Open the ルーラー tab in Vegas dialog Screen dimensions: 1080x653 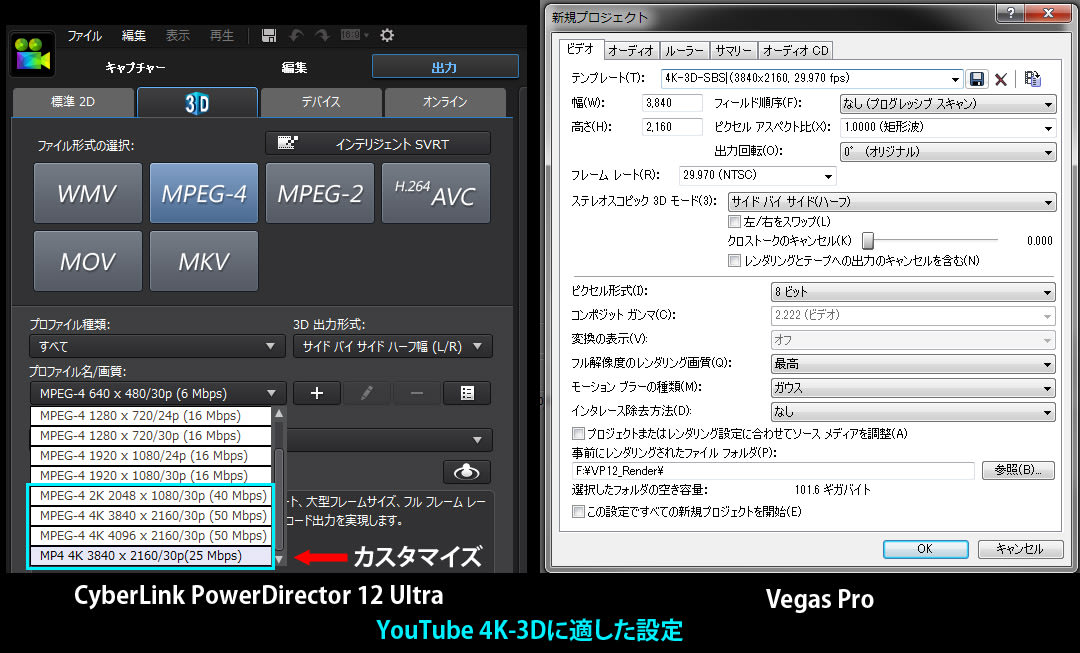point(684,50)
